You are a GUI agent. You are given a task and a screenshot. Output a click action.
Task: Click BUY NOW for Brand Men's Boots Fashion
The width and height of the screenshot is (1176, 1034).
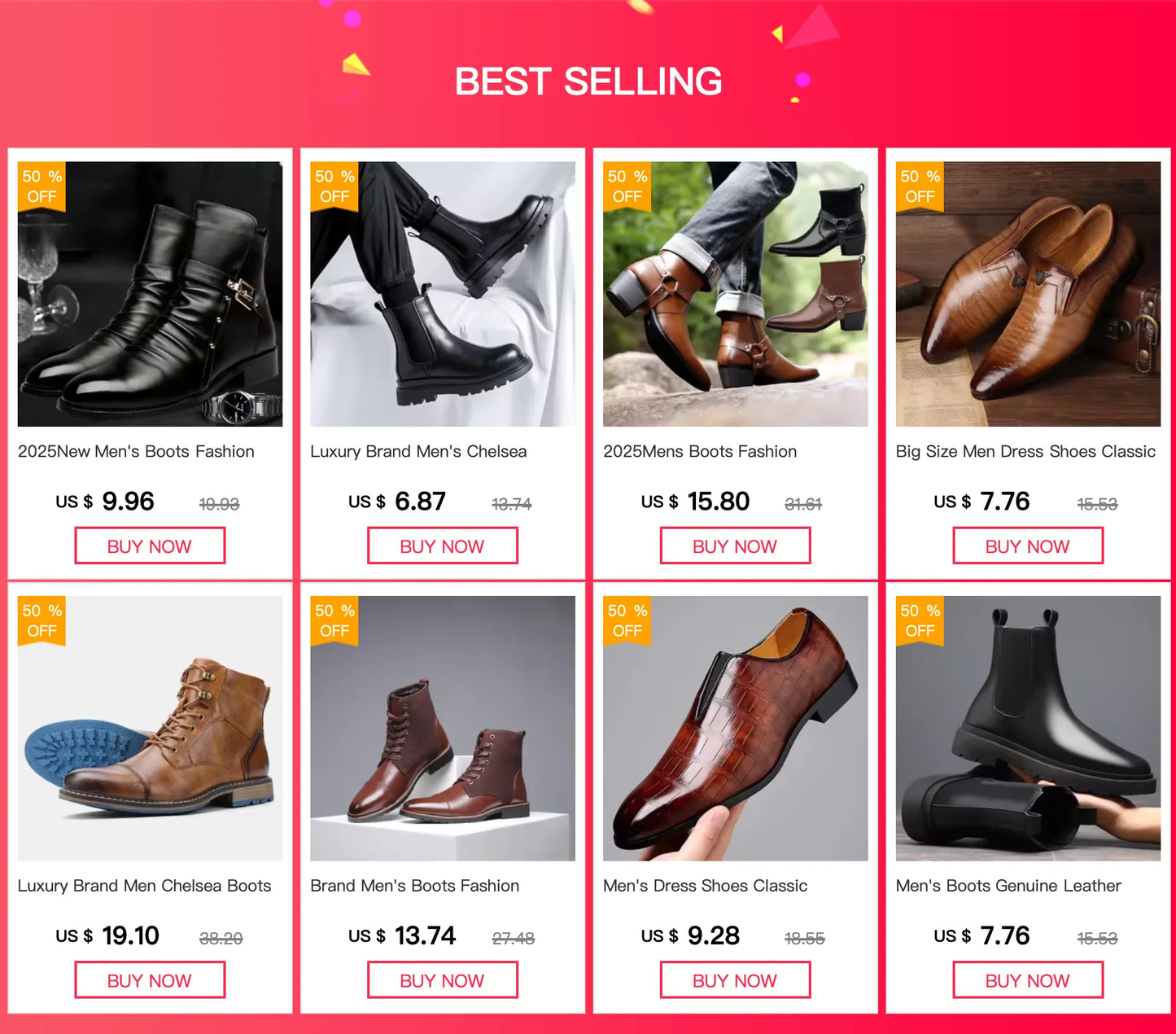(x=442, y=979)
